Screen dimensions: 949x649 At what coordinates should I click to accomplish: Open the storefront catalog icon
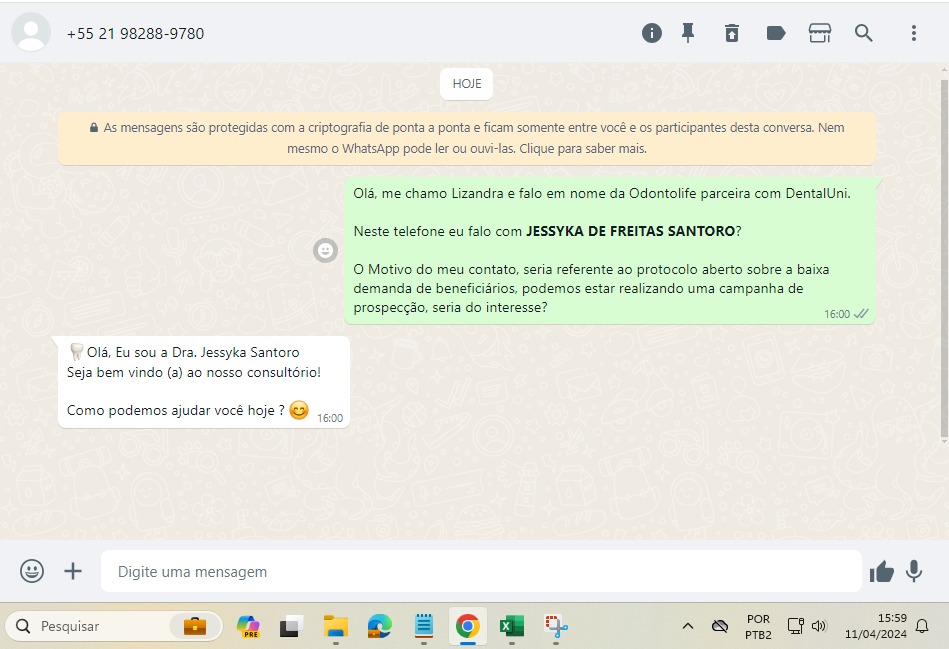[819, 33]
